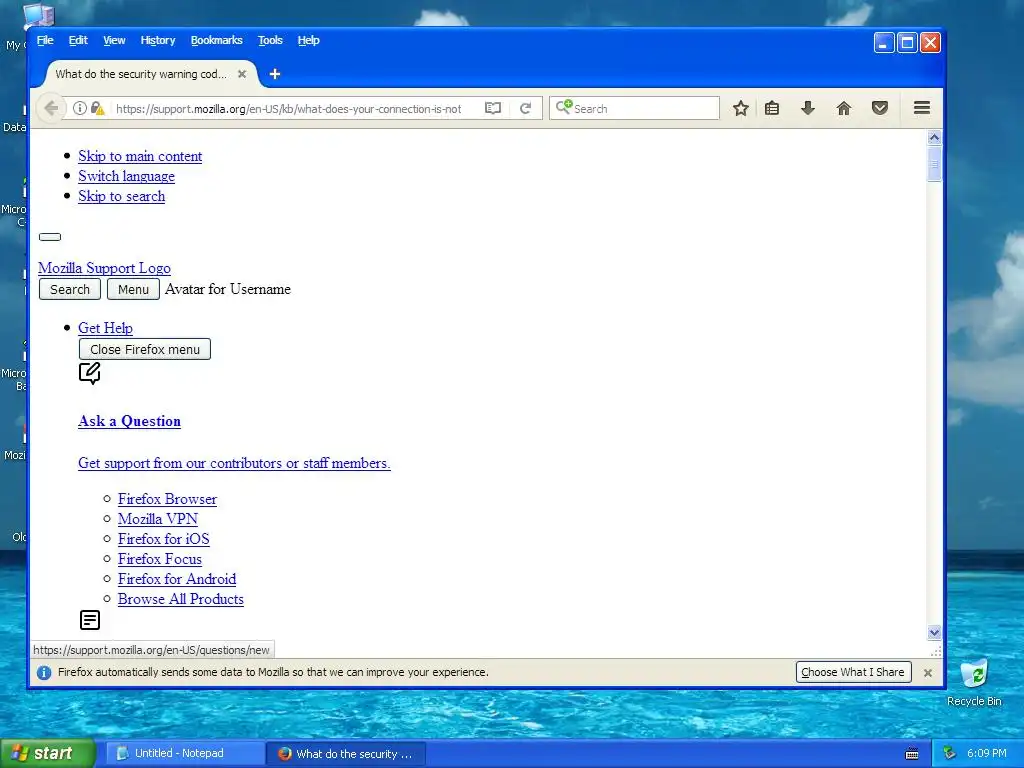Image resolution: width=1024 pixels, height=768 pixels.
Task: Click the Switch language link
Action: [127, 176]
